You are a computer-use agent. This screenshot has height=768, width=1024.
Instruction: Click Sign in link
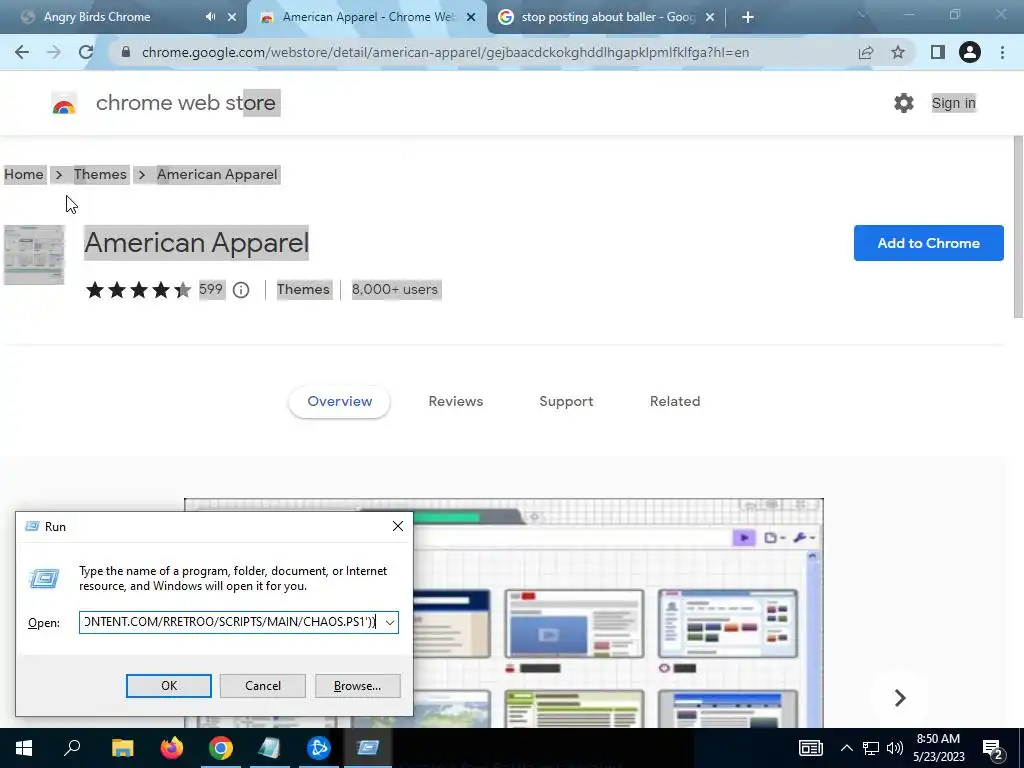[953, 103]
